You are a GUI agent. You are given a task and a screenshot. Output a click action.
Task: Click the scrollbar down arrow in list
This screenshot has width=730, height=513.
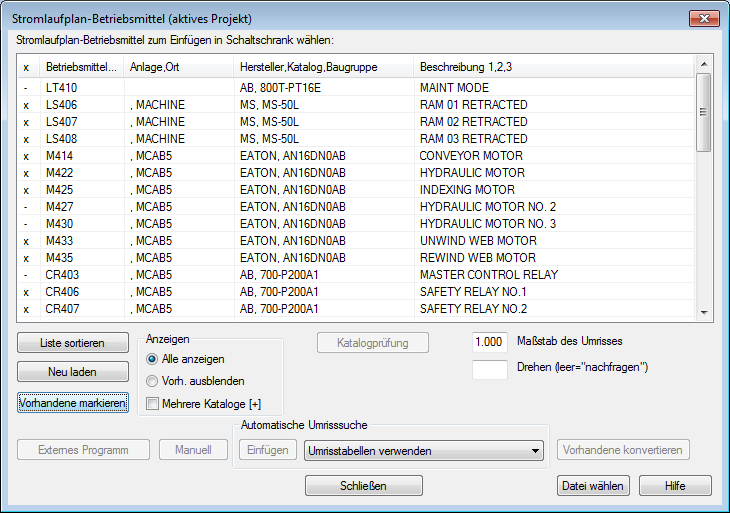704,312
